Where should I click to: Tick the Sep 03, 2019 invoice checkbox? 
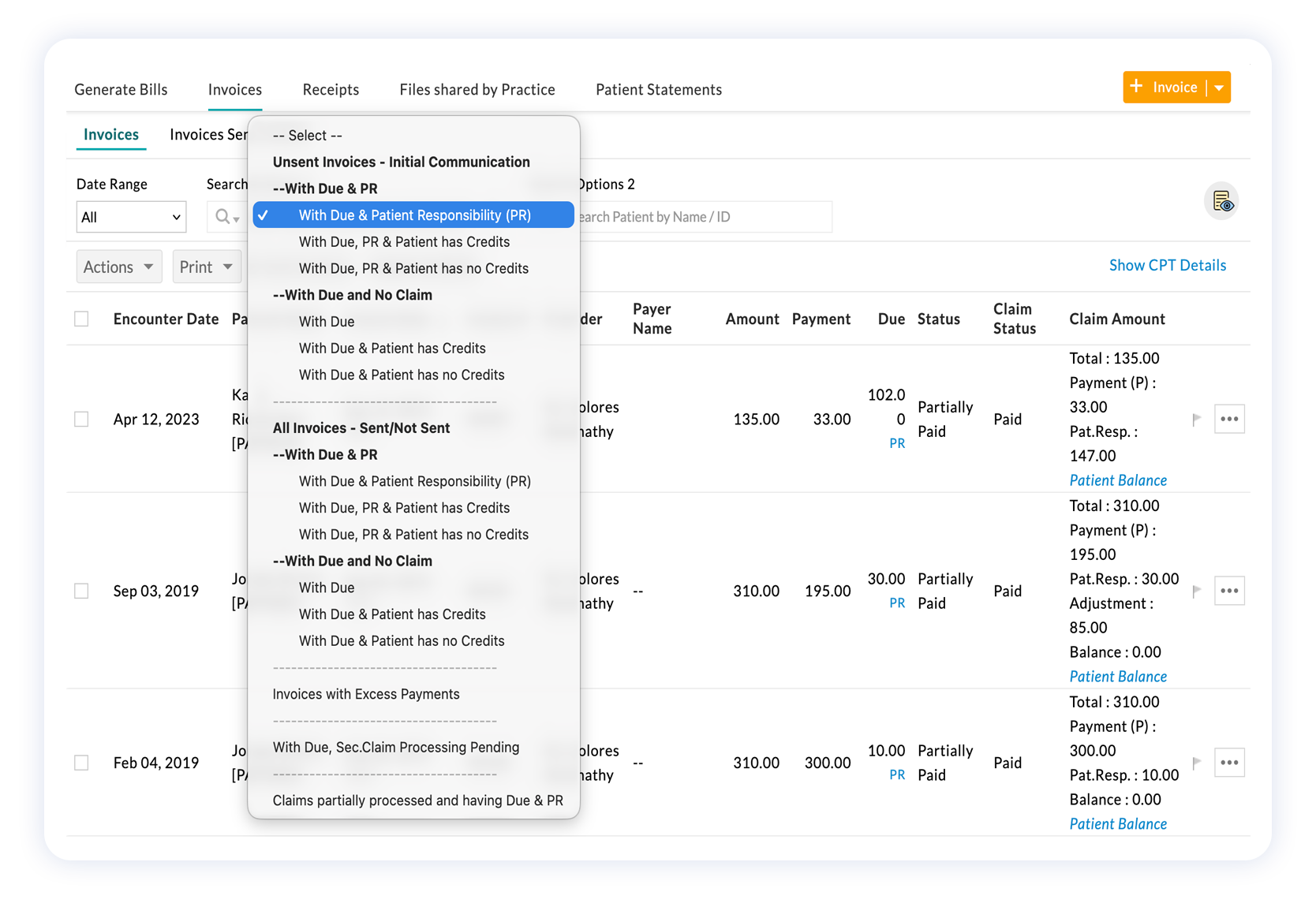coord(81,591)
